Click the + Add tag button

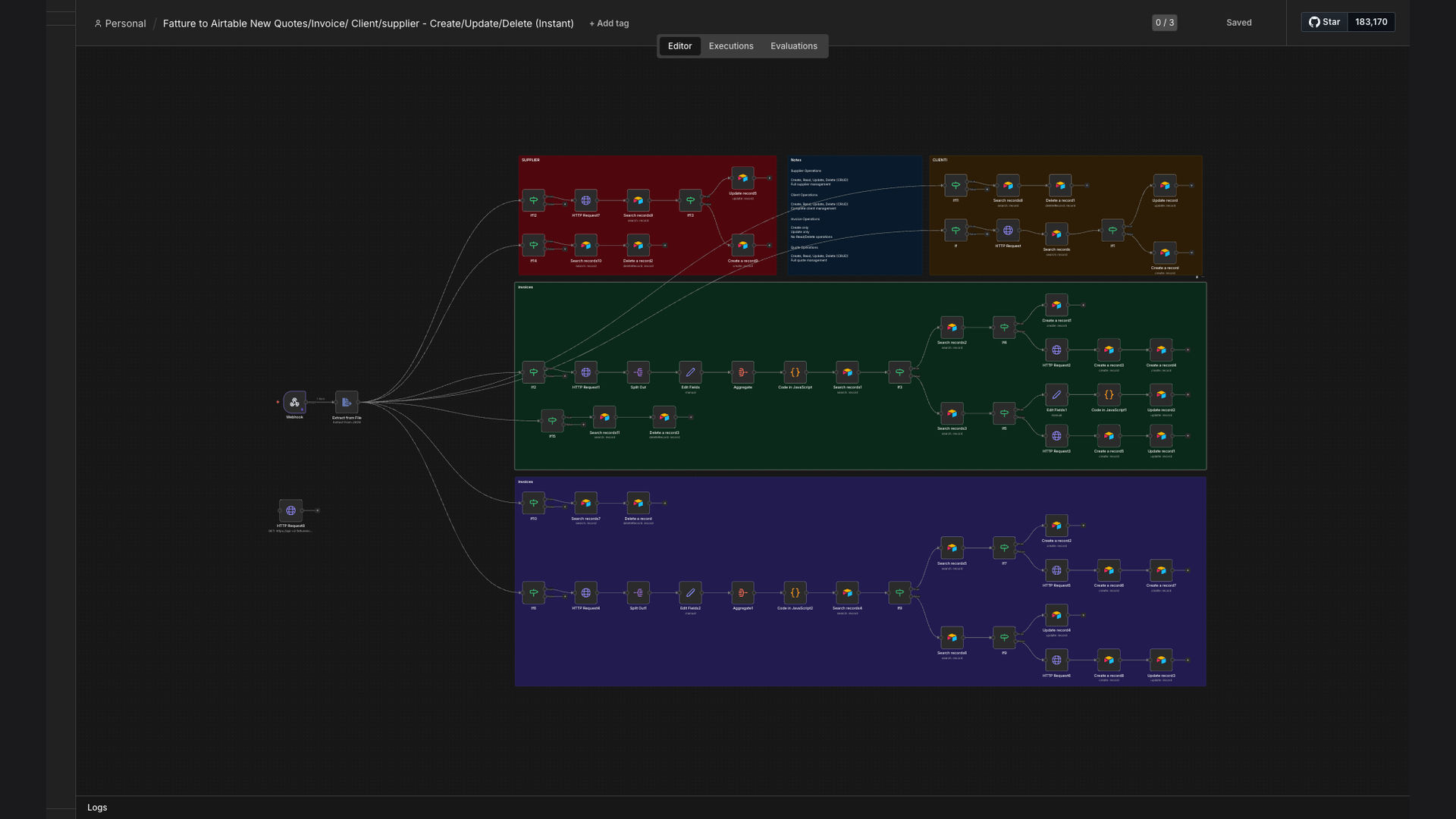(609, 24)
